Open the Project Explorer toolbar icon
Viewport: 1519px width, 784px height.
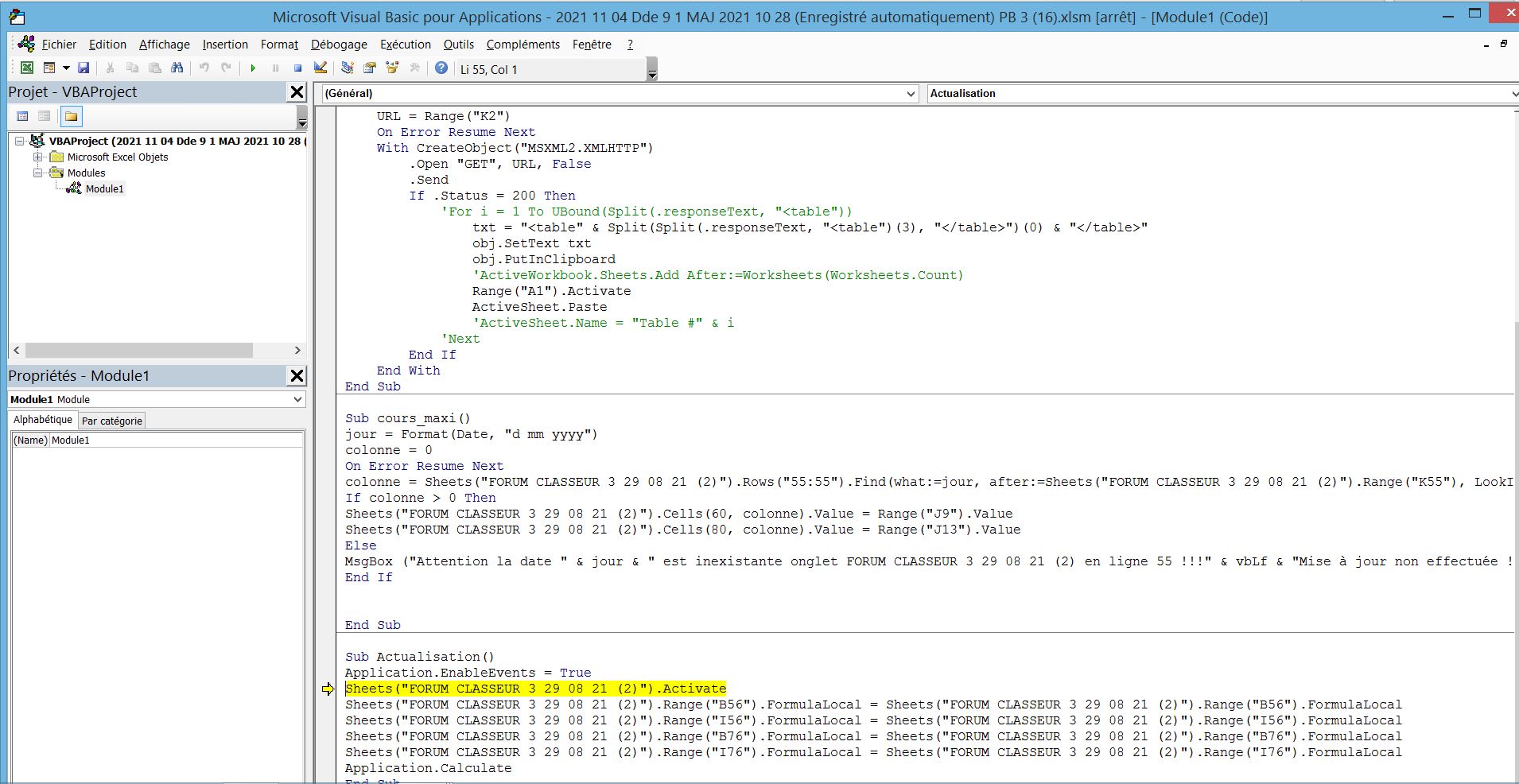[x=348, y=68]
